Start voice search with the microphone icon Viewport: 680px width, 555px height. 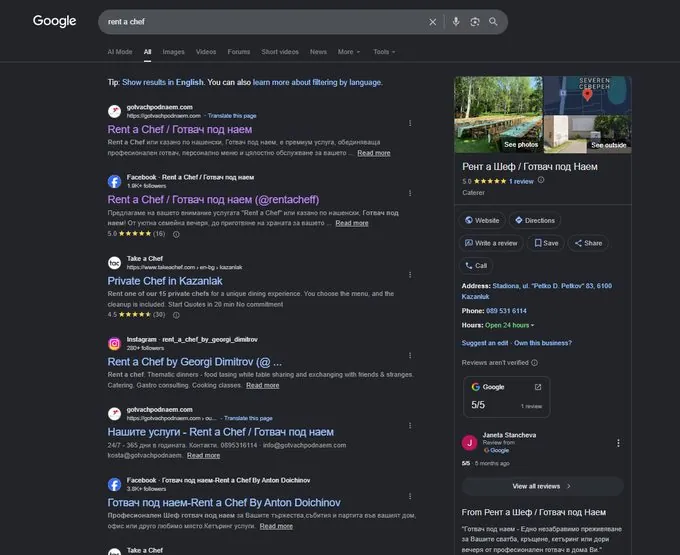456,22
